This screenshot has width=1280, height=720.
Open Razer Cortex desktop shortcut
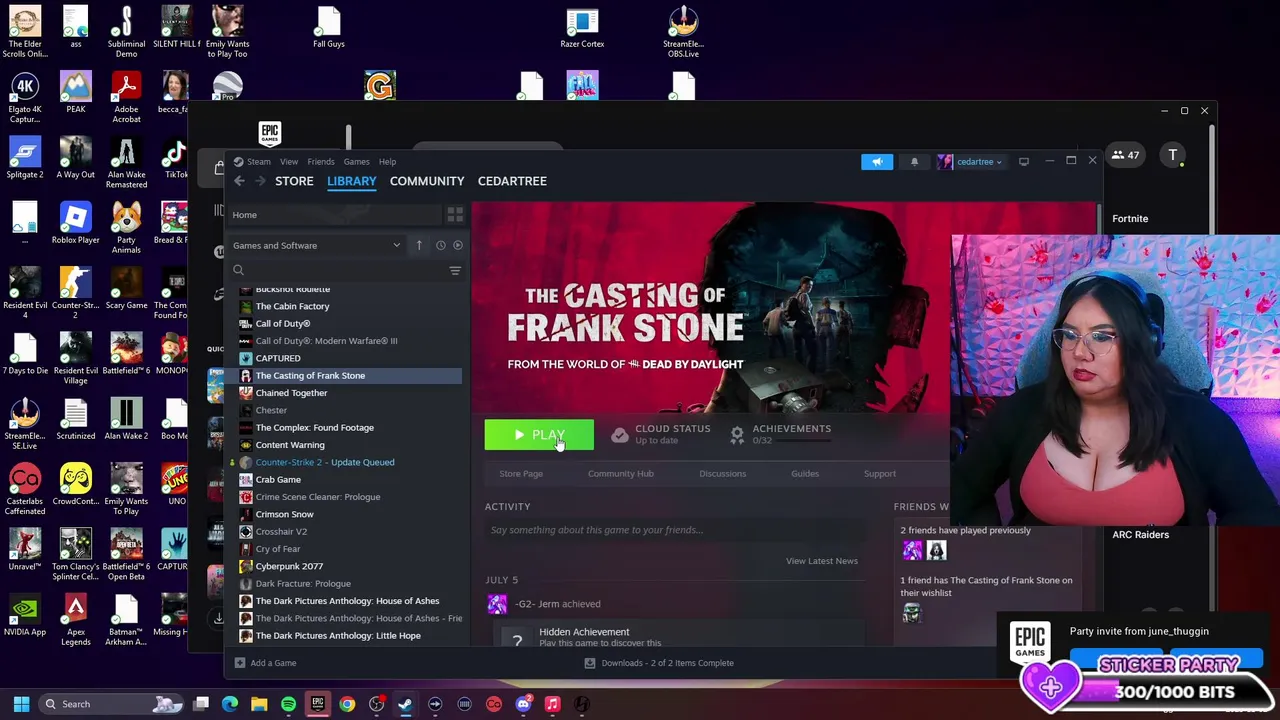pyautogui.click(x=582, y=28)
